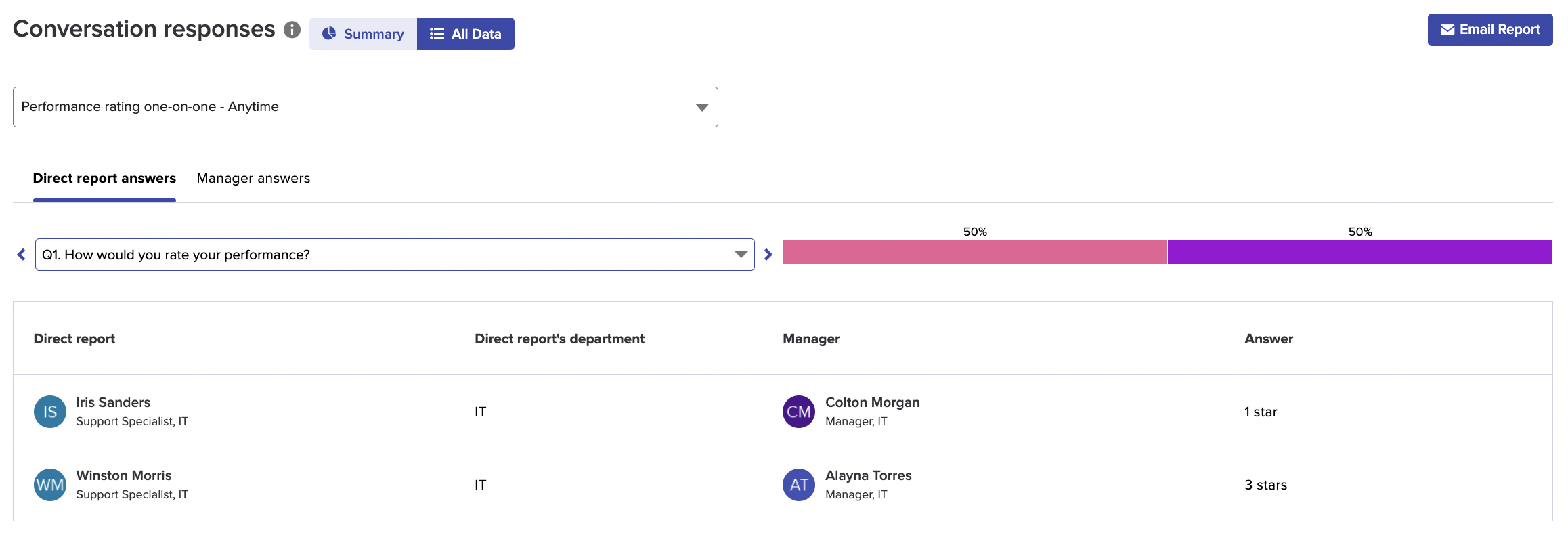Click the manager name Alayna Torres
This screenshot has height=541, width=1568.
[869, 475]
